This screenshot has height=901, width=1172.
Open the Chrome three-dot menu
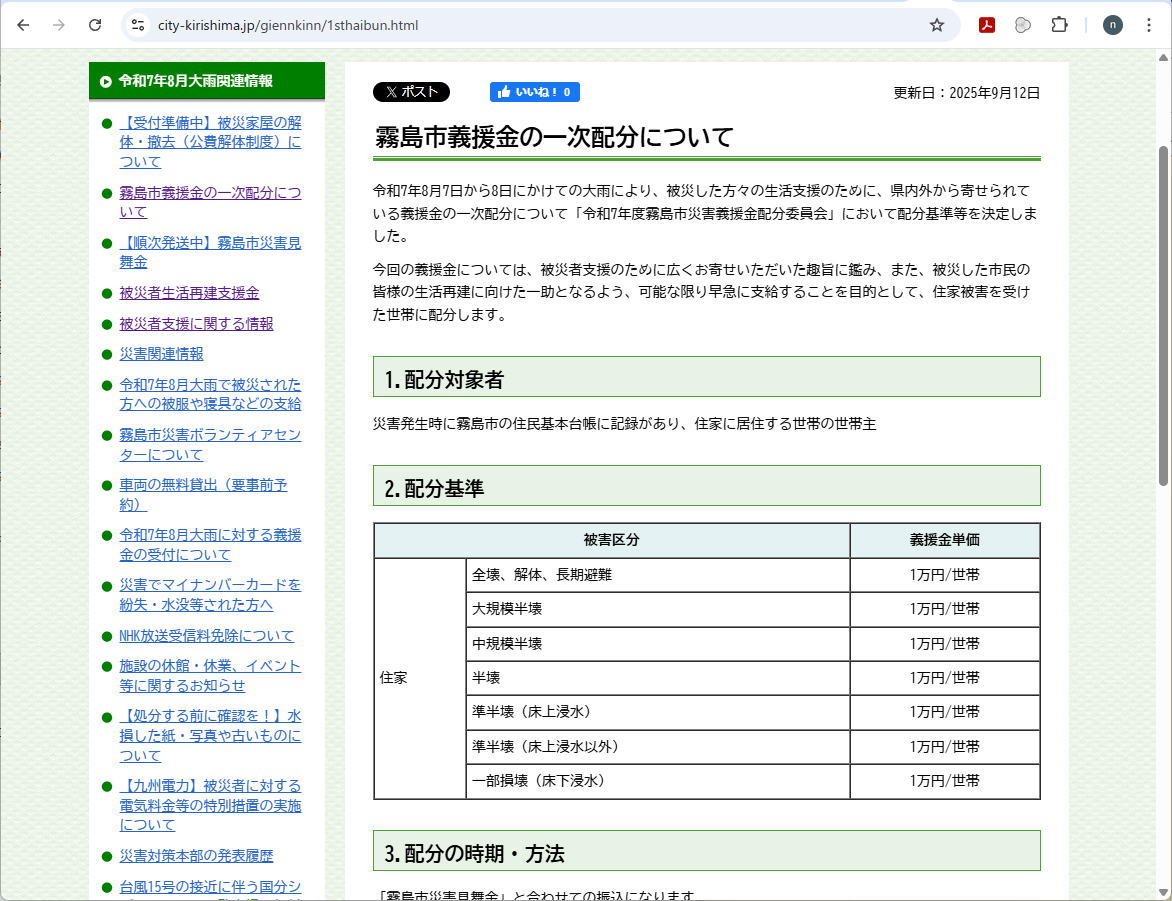(1148, 25)
